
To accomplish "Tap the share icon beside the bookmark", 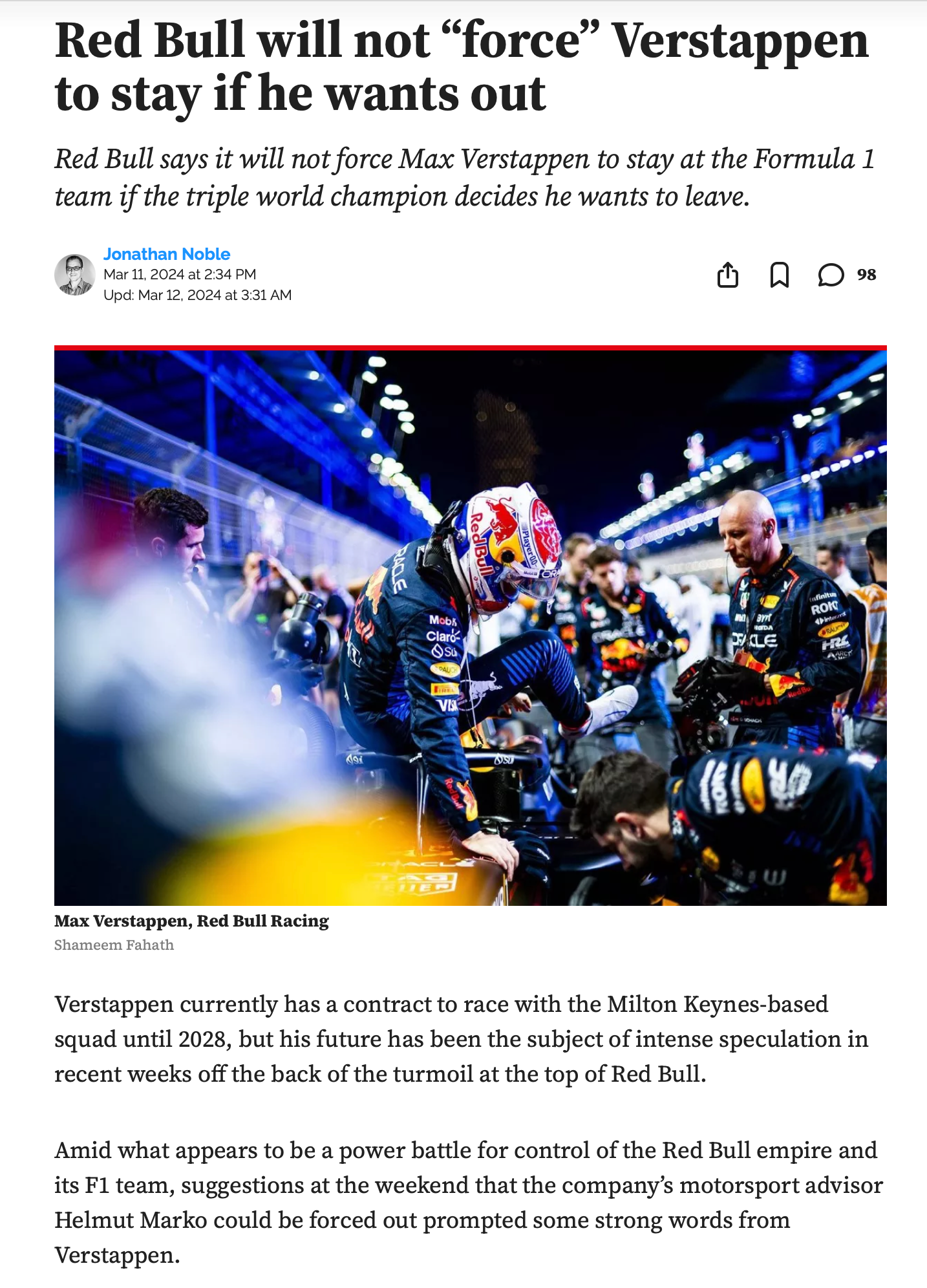I will tap(727, 275).
